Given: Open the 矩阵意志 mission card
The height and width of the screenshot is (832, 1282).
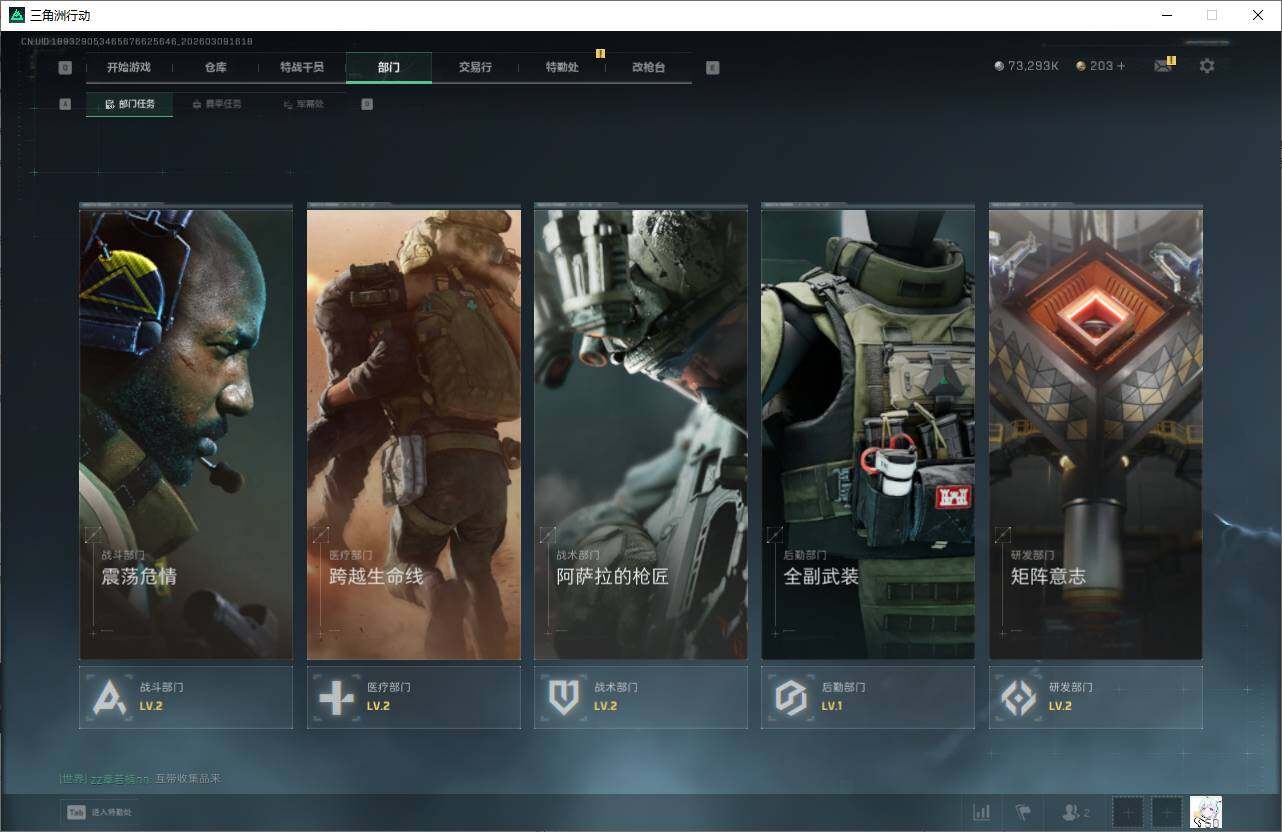Looking at the screenshot, I should coord(1095,434).
